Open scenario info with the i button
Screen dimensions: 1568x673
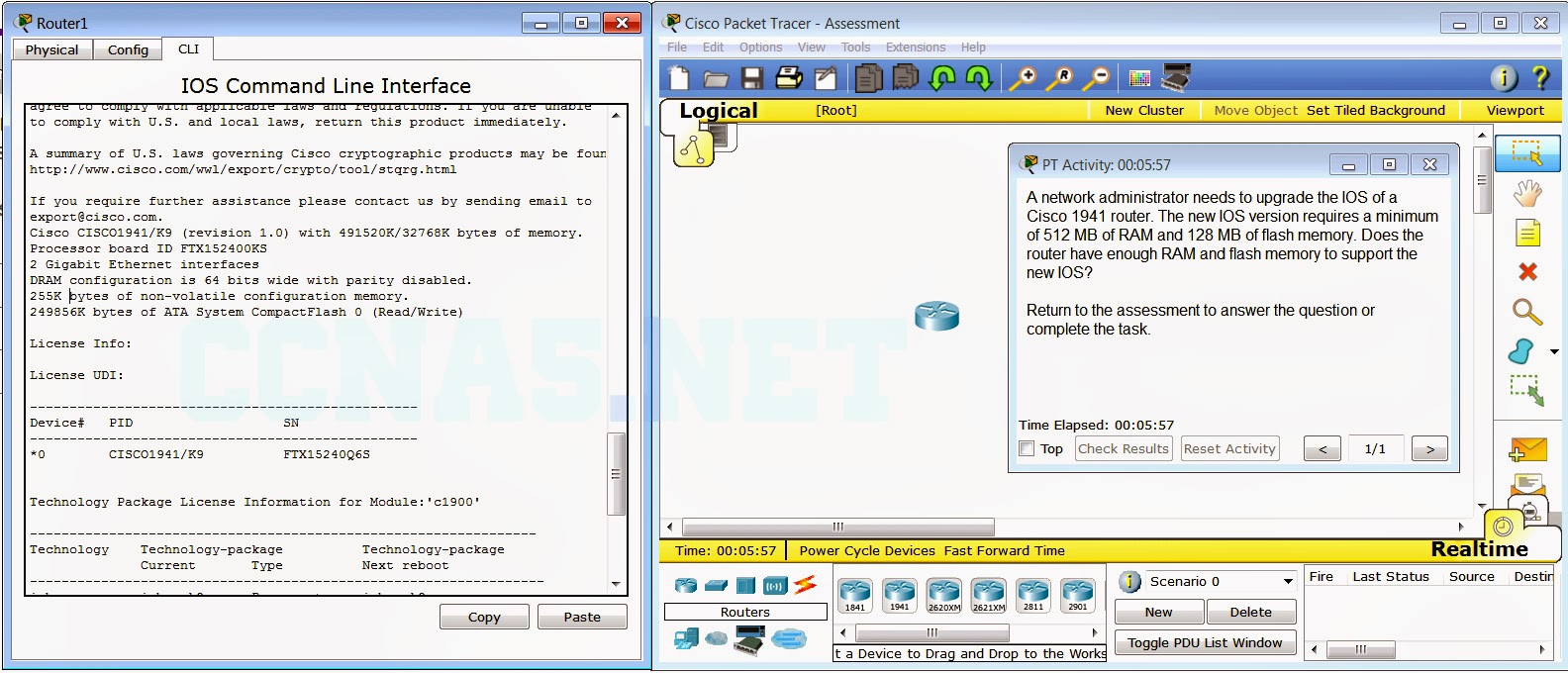point(1129,581)
